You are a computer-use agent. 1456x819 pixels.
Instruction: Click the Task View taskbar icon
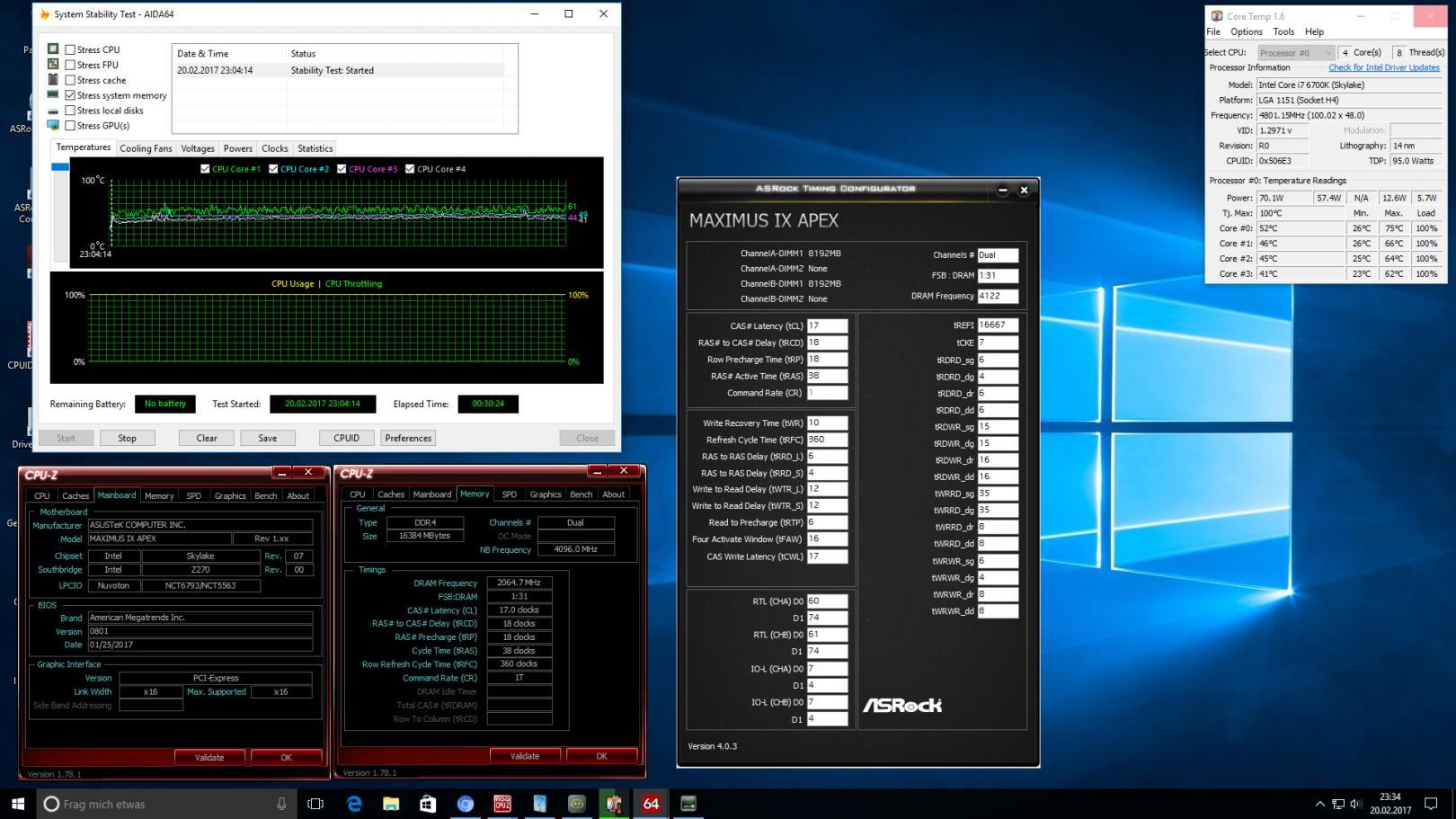tap(315, 804)
